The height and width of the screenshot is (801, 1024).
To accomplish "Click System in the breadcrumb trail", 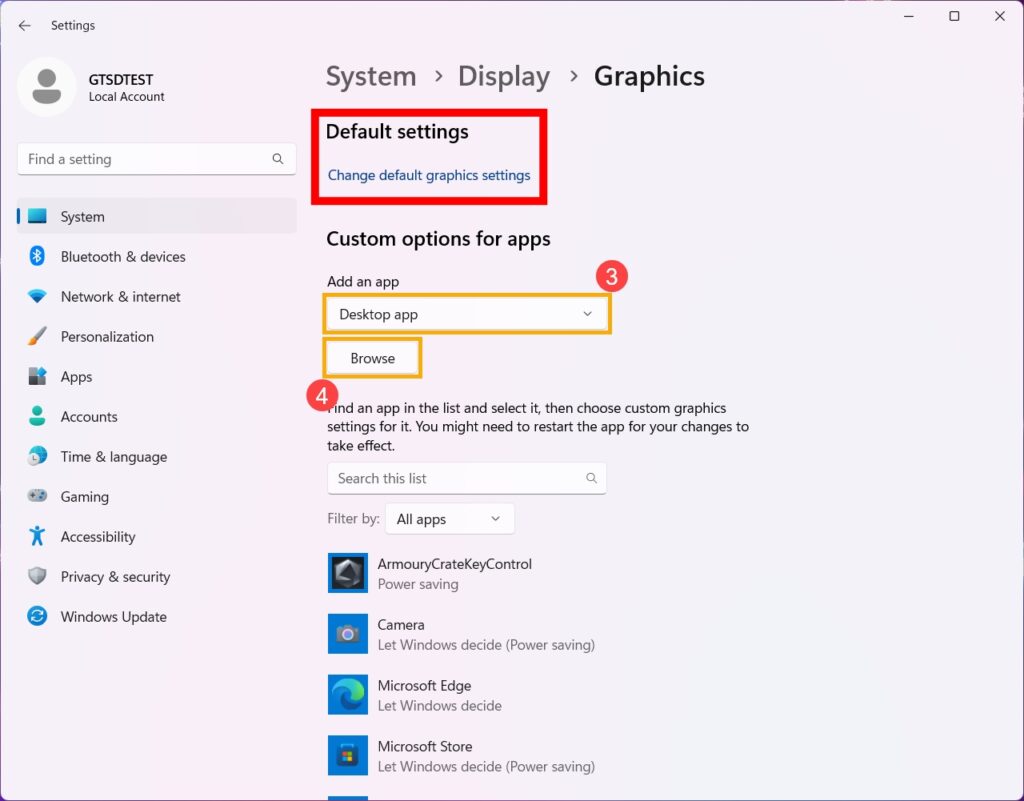I will [x=371, y=76].
